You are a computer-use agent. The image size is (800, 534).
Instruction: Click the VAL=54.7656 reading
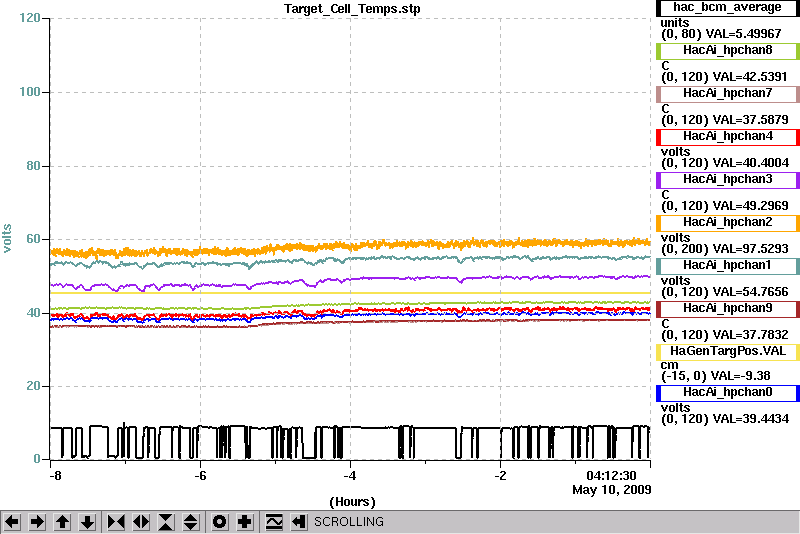[751, 292]
